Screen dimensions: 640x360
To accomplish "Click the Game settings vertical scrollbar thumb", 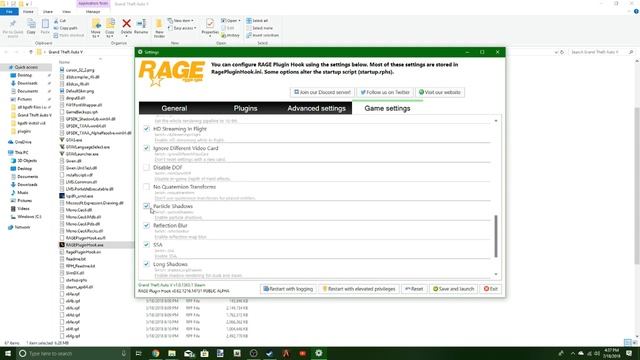I will 496,236.
